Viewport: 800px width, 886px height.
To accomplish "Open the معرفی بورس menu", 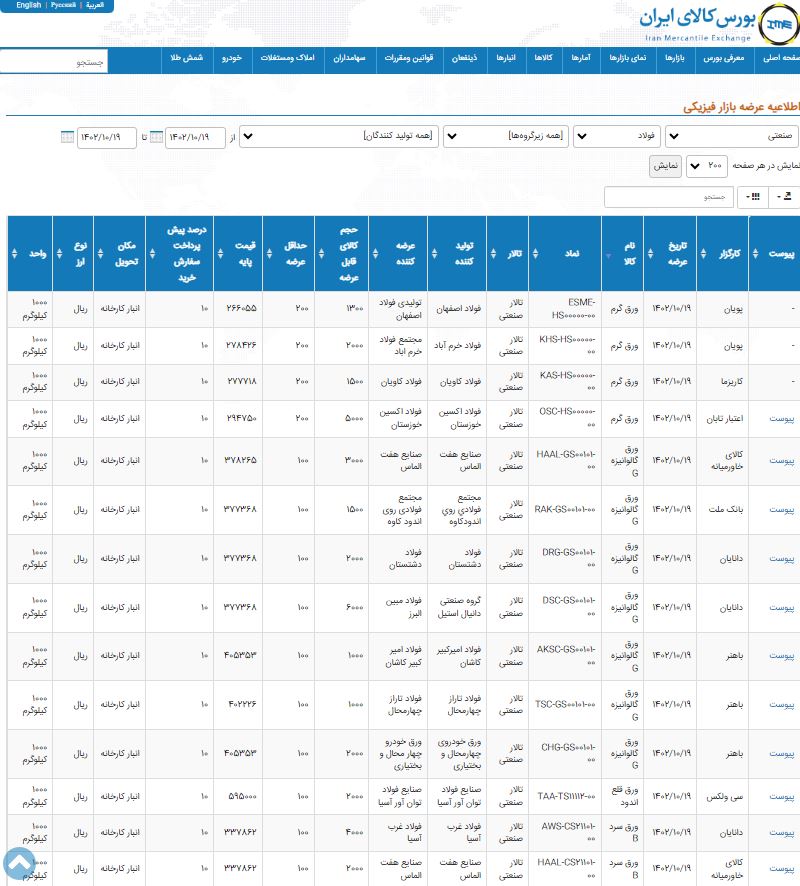I will [x=723, y=58].
